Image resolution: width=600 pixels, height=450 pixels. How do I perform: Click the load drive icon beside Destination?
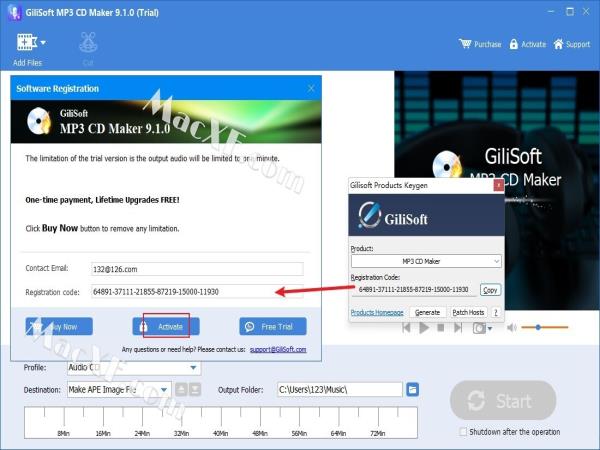195,390
